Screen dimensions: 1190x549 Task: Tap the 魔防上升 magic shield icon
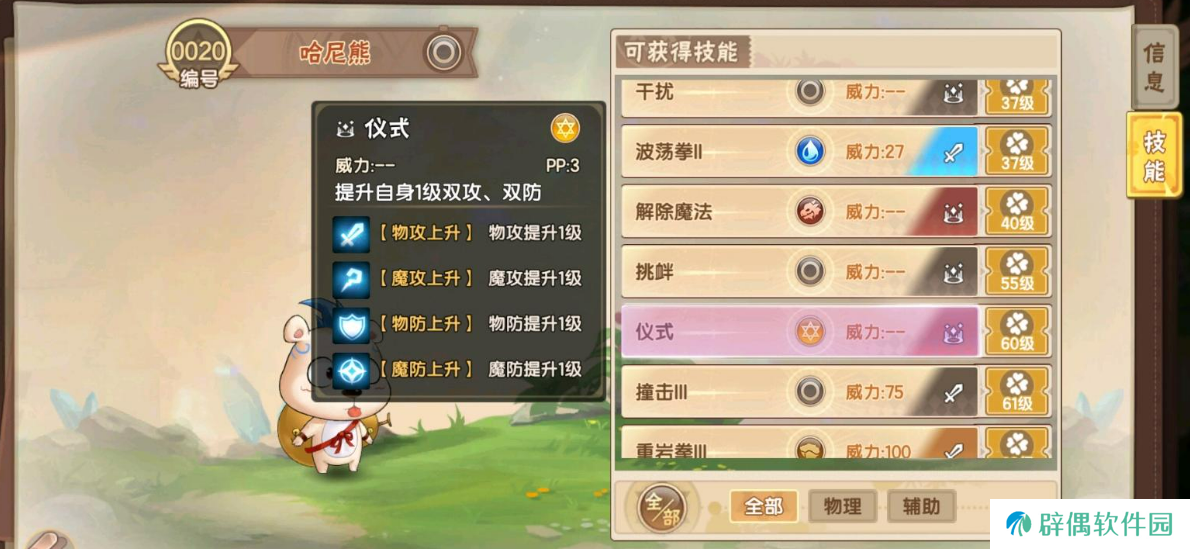point(351,371)
